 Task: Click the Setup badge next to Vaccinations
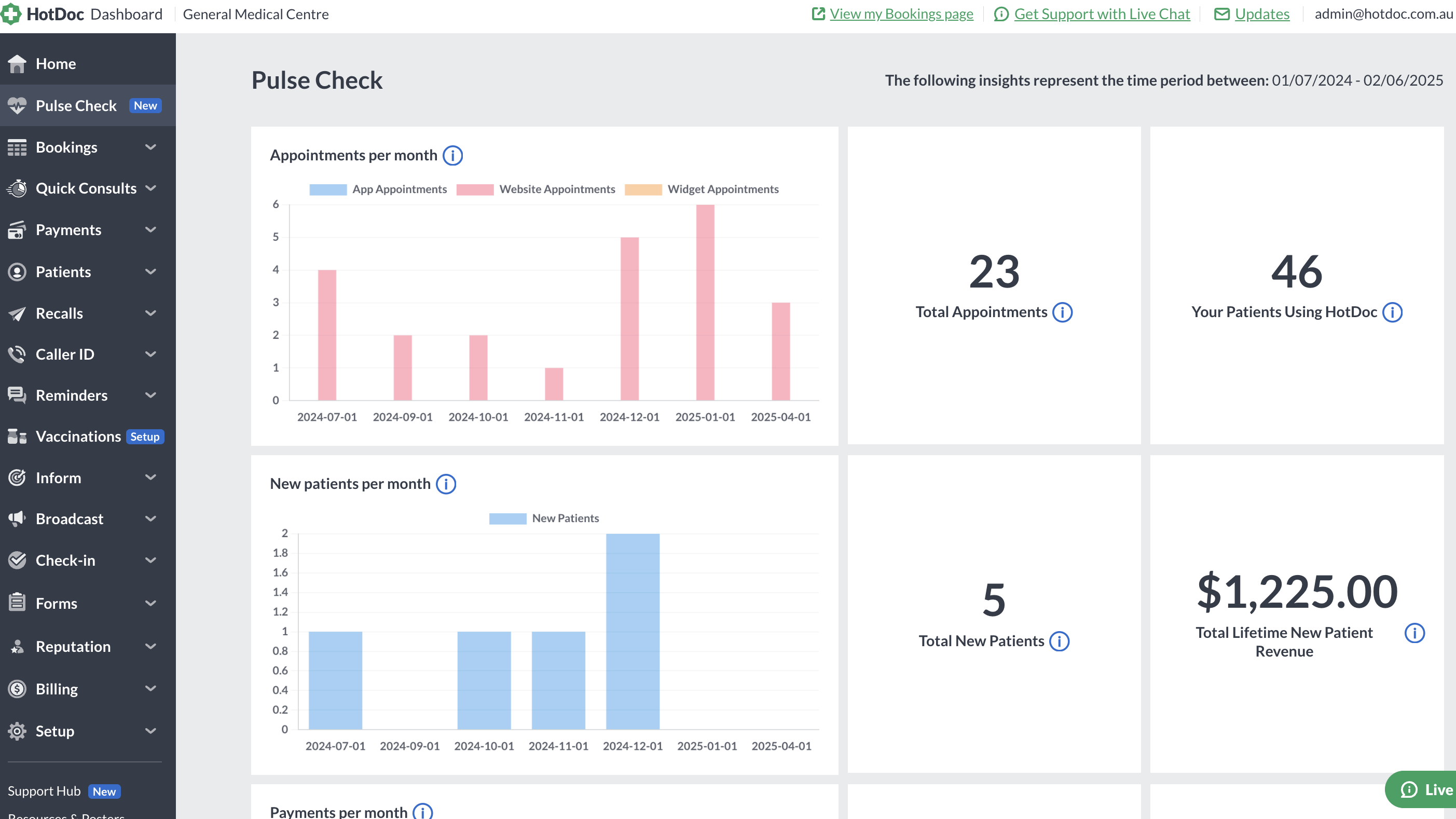[145, 437]
